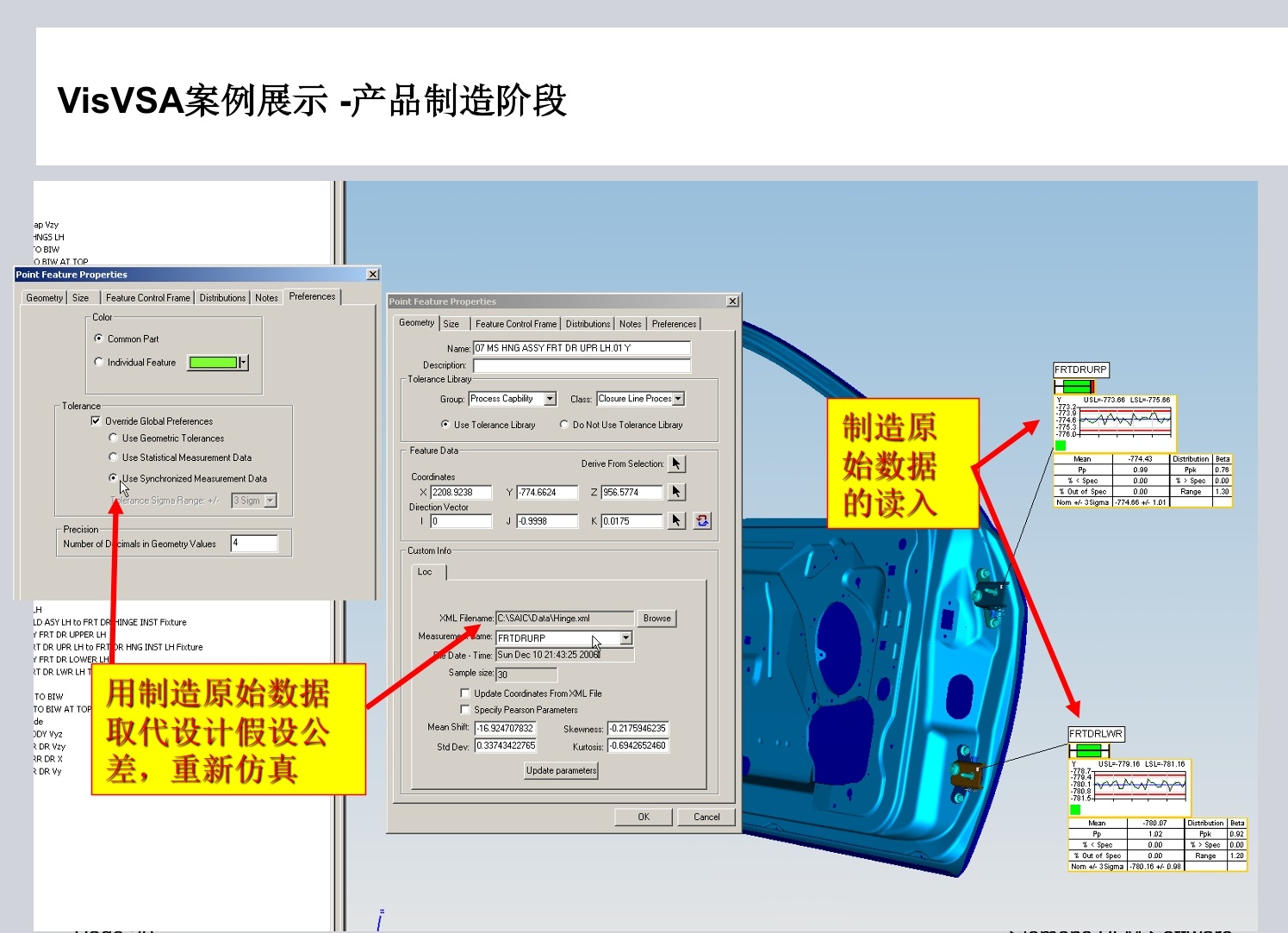1288x933 pixels.
Task: Click the Derive From Selection arrow icon
Action: pos(677,463)
